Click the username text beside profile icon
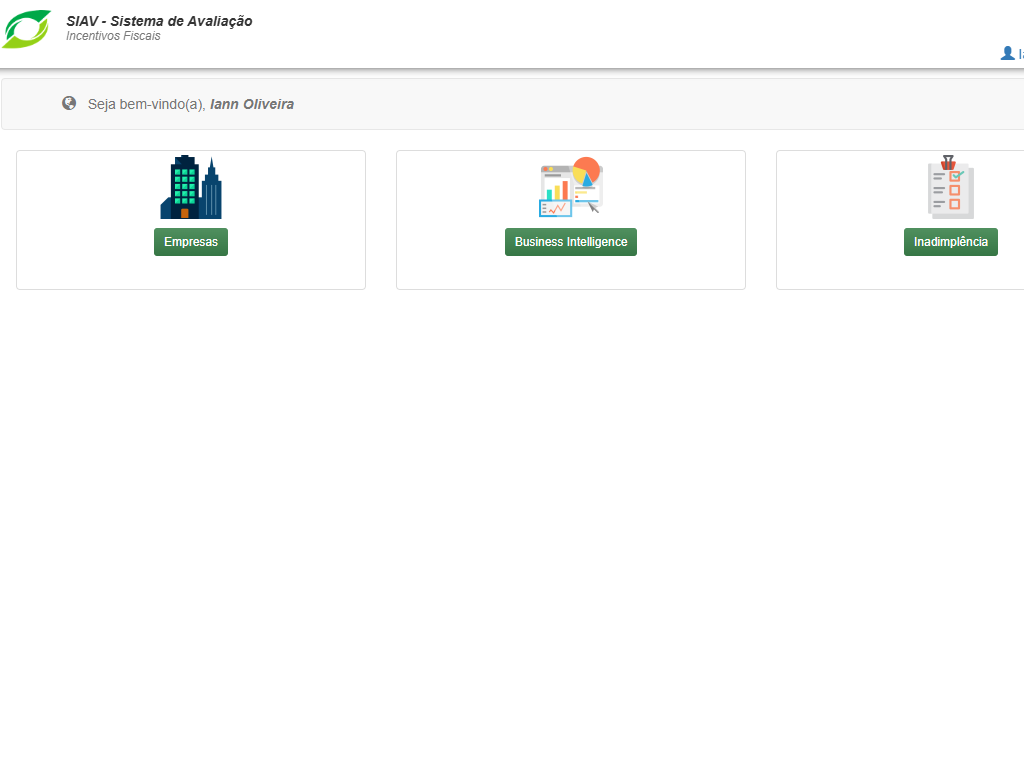The image size is (1024, 768). coord(1020,54)
